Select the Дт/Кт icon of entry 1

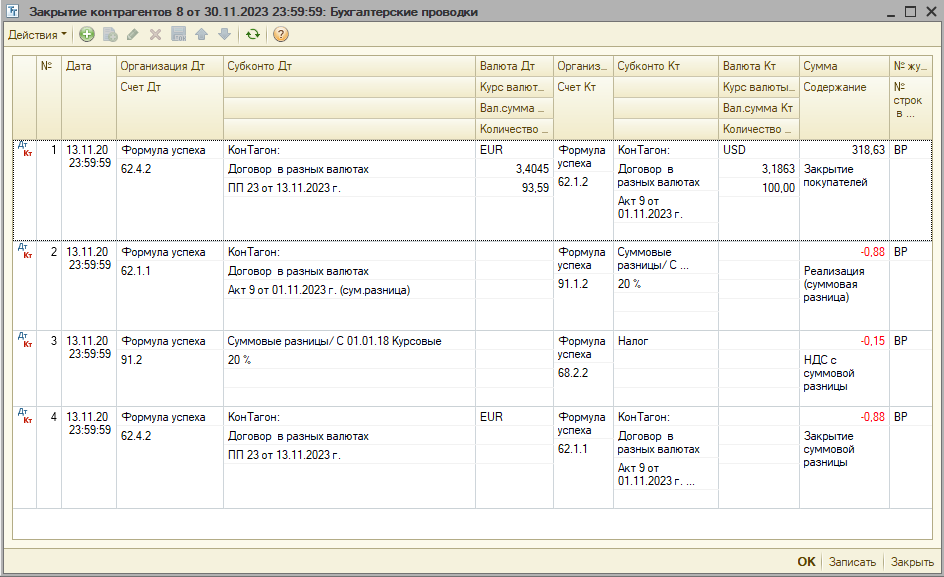pyautogui.click(x=24, y=150)
